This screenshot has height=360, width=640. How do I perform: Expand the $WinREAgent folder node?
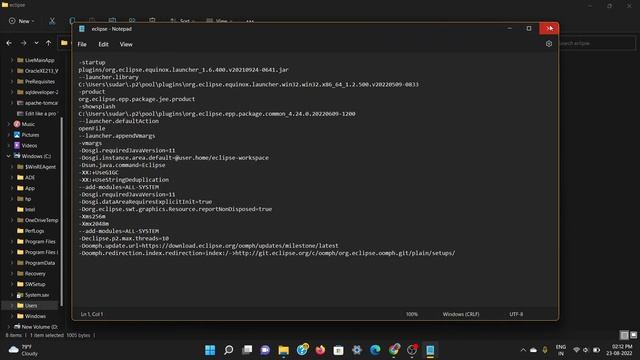coord(12,167)
